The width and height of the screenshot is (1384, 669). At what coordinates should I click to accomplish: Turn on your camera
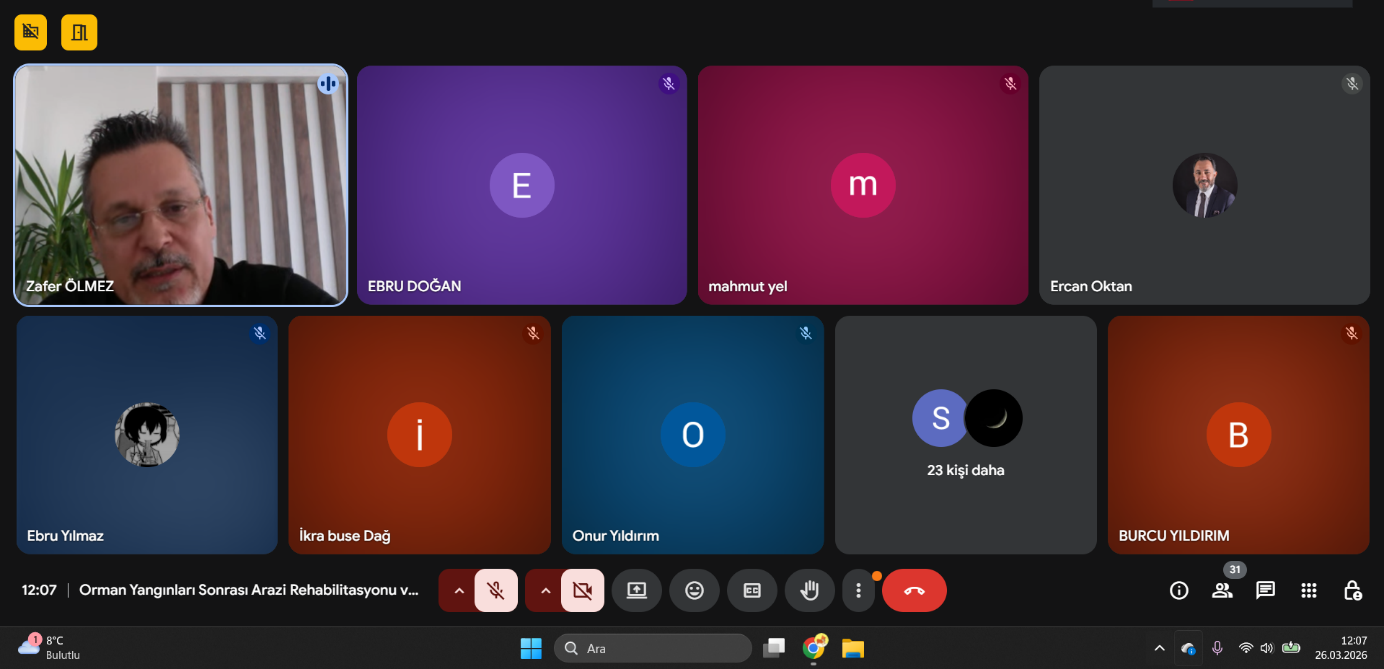click(582, 590)
